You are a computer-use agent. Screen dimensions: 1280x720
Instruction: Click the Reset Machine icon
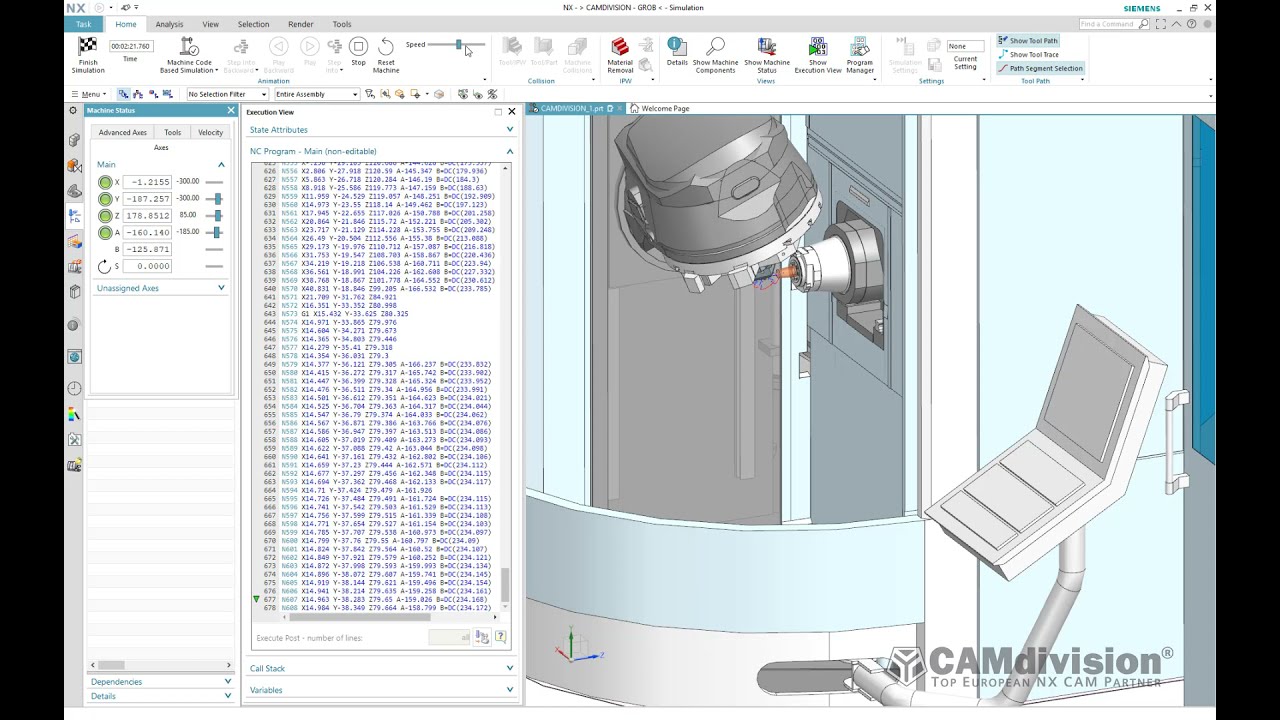(x=386, y=46)
